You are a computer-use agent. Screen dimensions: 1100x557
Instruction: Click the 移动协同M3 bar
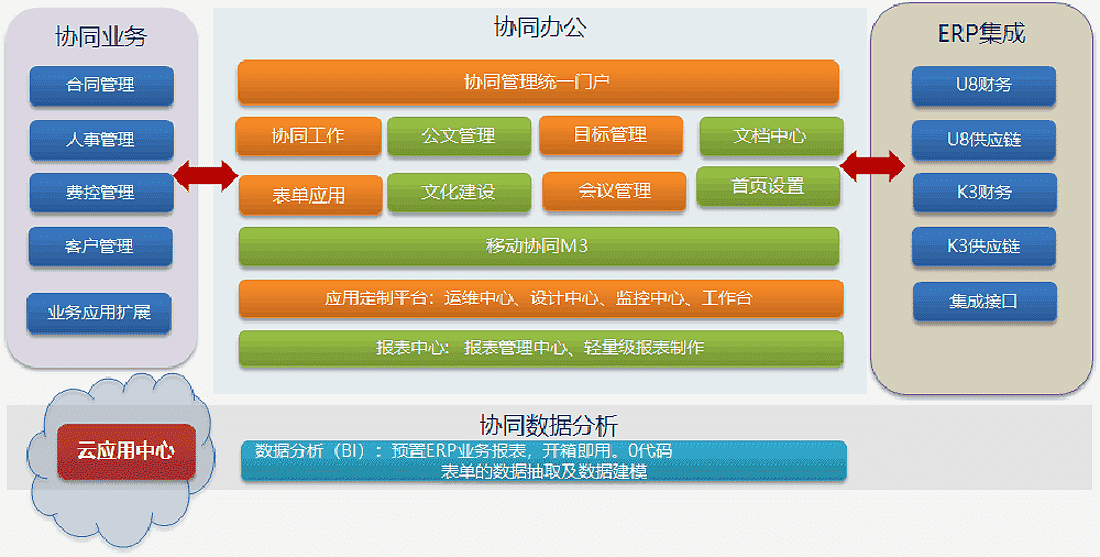click(x=537, y=246)
